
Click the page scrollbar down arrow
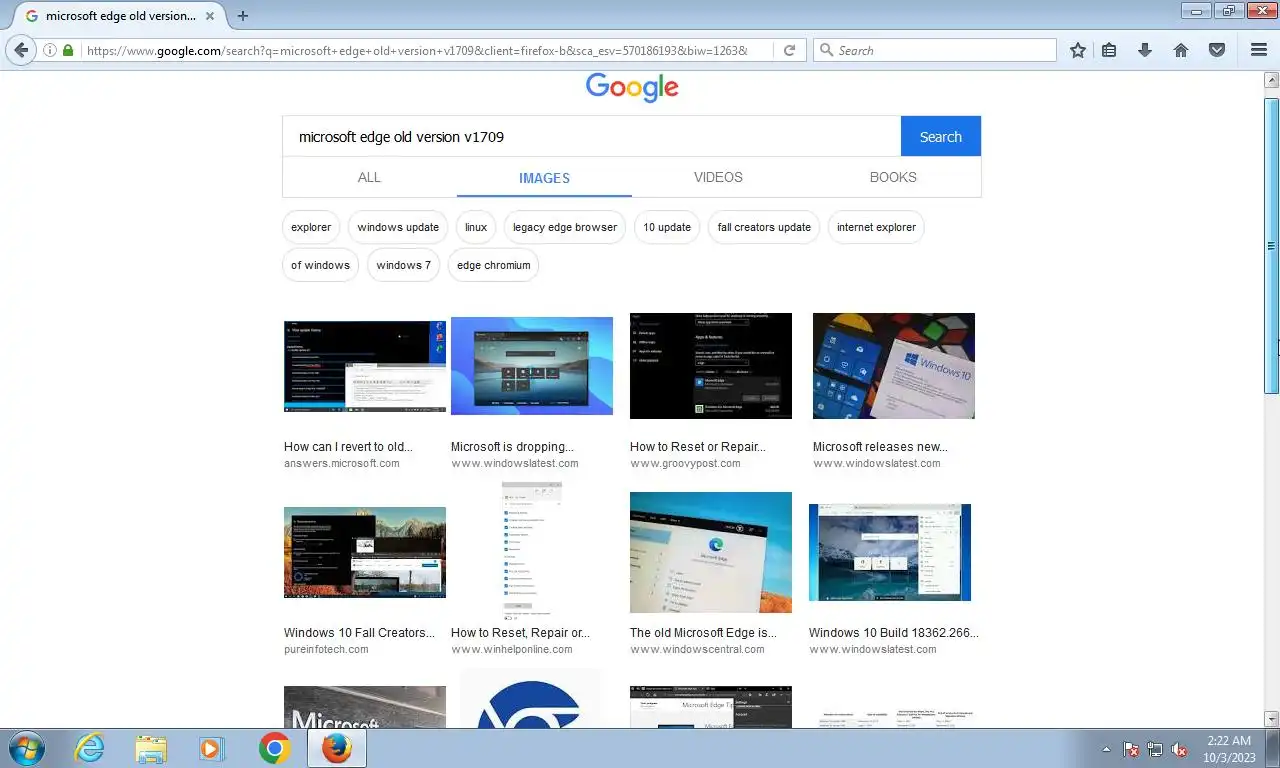pos(1272,719)
